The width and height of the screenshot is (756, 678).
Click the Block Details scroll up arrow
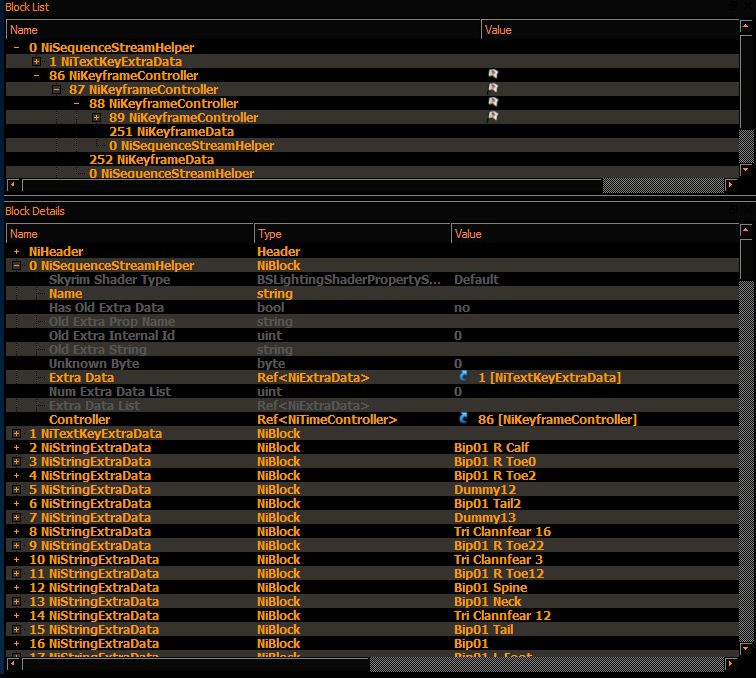[x=745, y=230]
